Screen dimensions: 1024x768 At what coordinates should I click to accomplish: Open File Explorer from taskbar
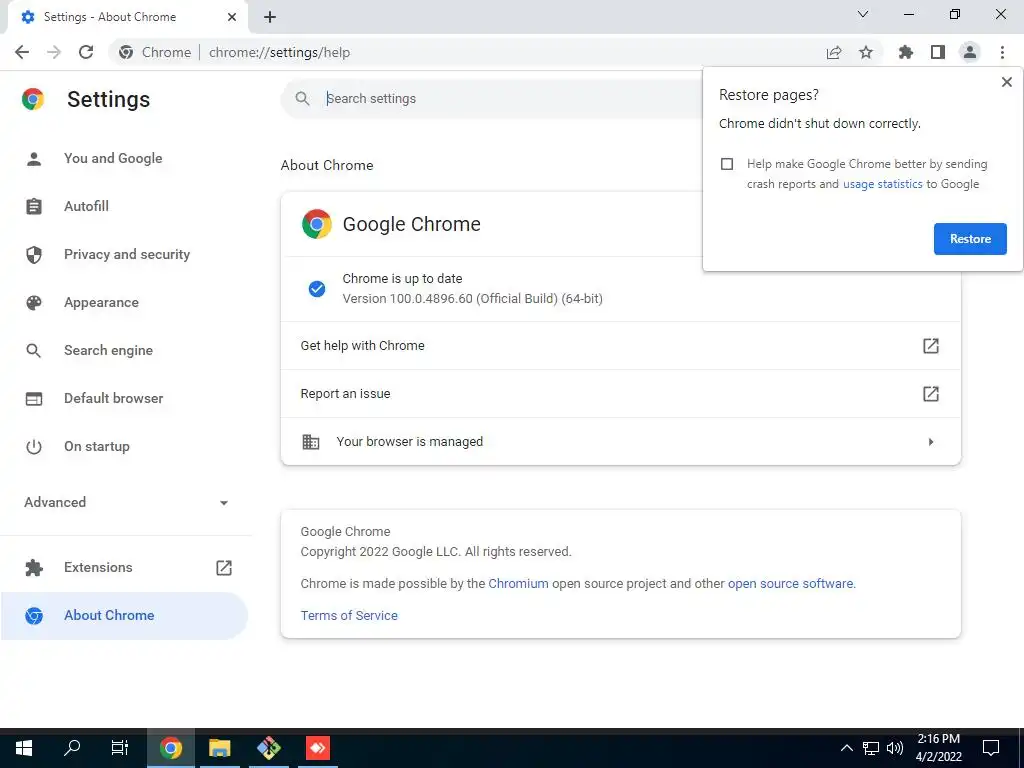220,748
